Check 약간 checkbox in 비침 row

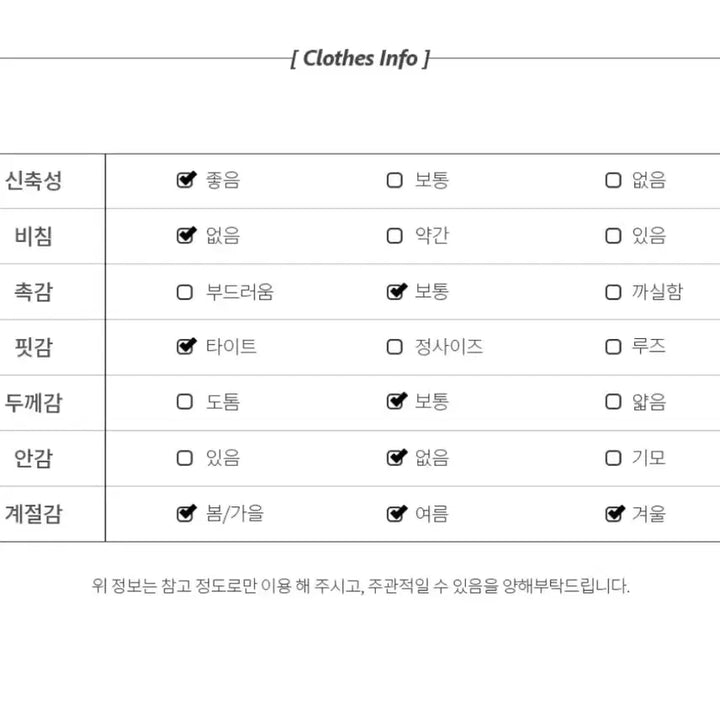[394, 236]
